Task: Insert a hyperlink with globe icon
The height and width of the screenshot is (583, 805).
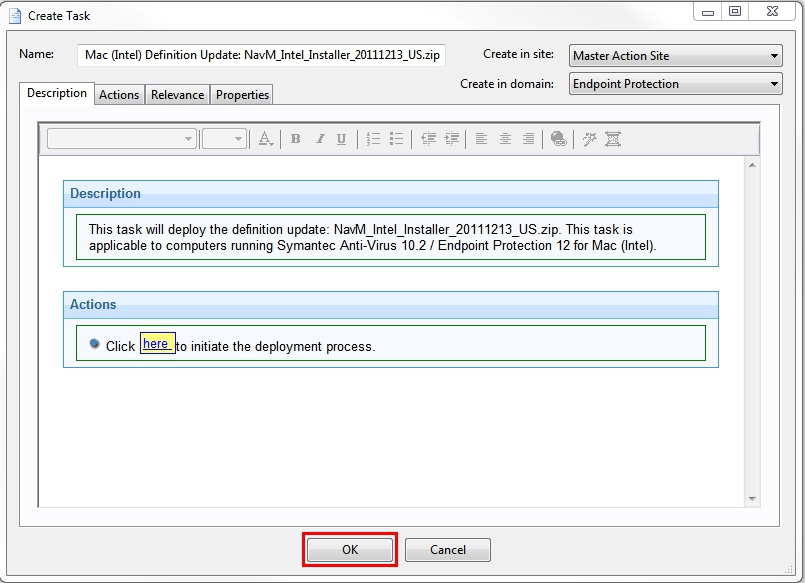Action: pyautogui.click(x=559, y=139)
